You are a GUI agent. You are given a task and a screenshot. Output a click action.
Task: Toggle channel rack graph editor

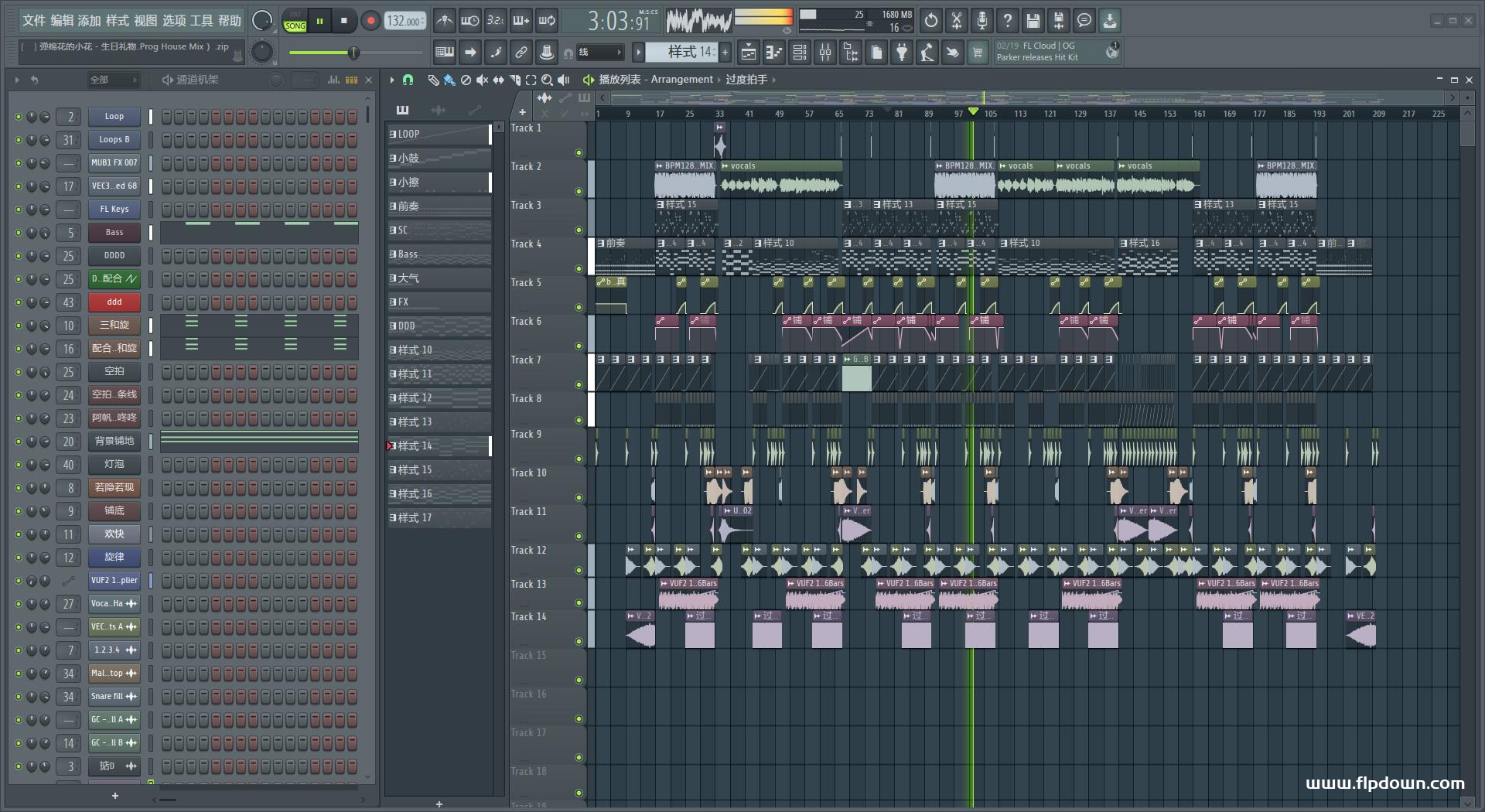pos(333,80)
